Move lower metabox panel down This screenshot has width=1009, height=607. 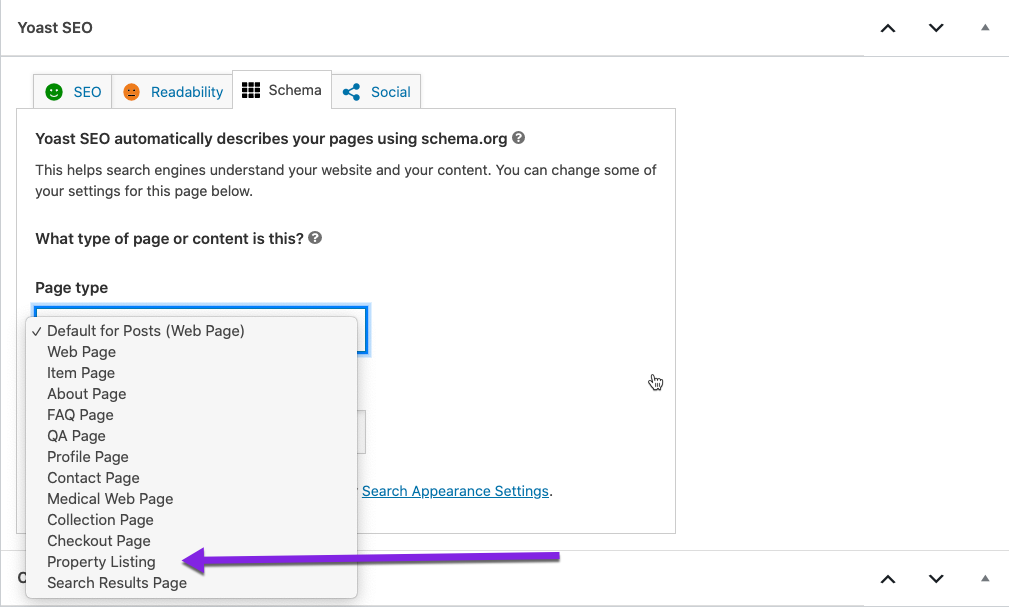point(936,578)
